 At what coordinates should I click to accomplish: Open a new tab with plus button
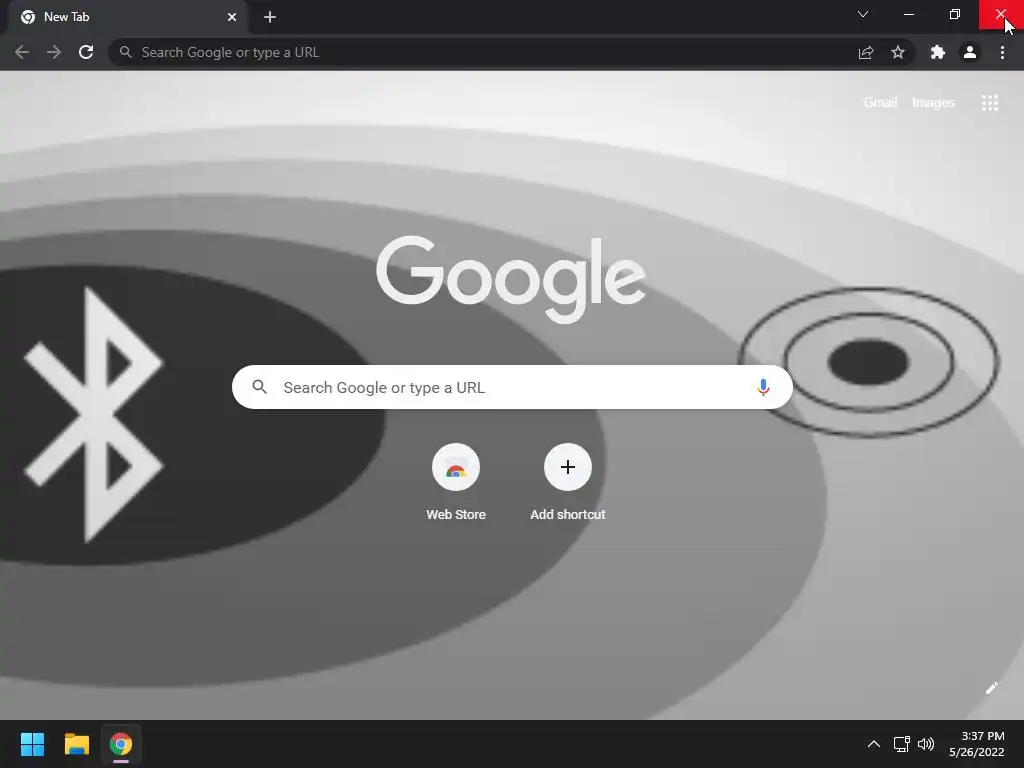click(270, 17)
